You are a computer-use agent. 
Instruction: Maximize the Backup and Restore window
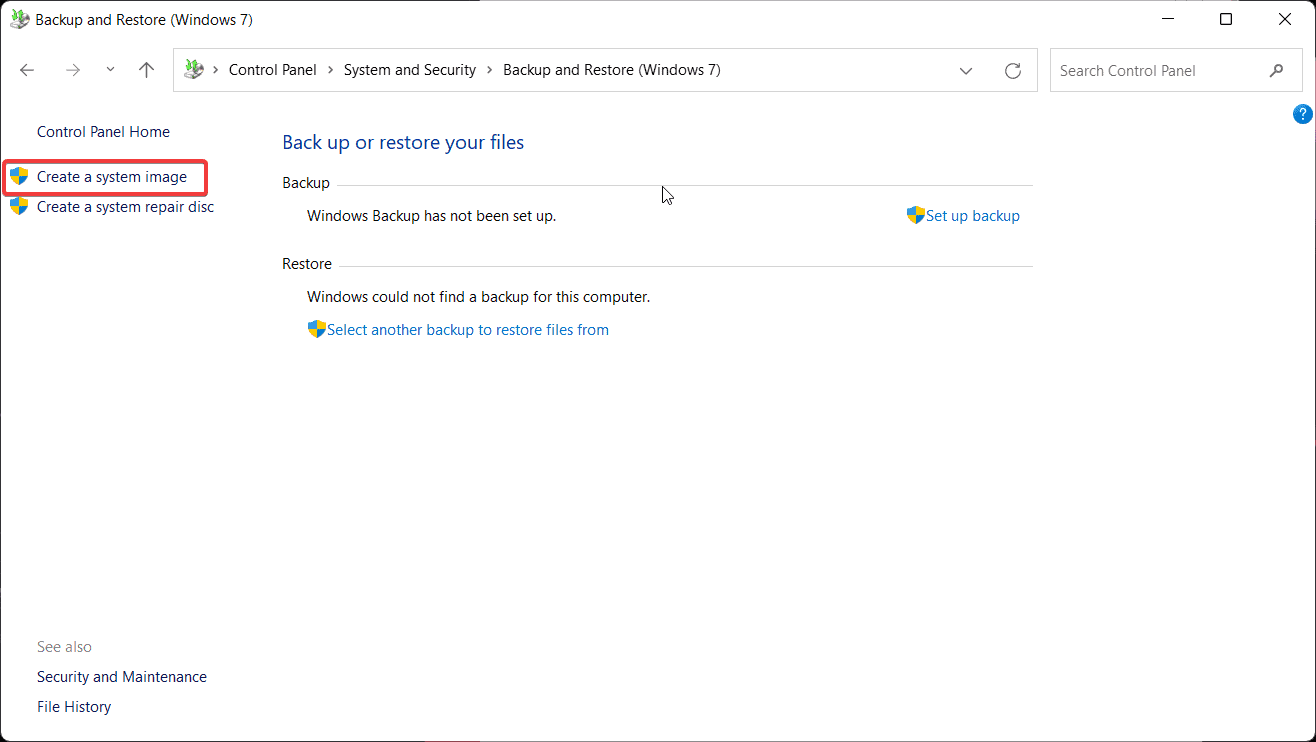pos(1226,19)
